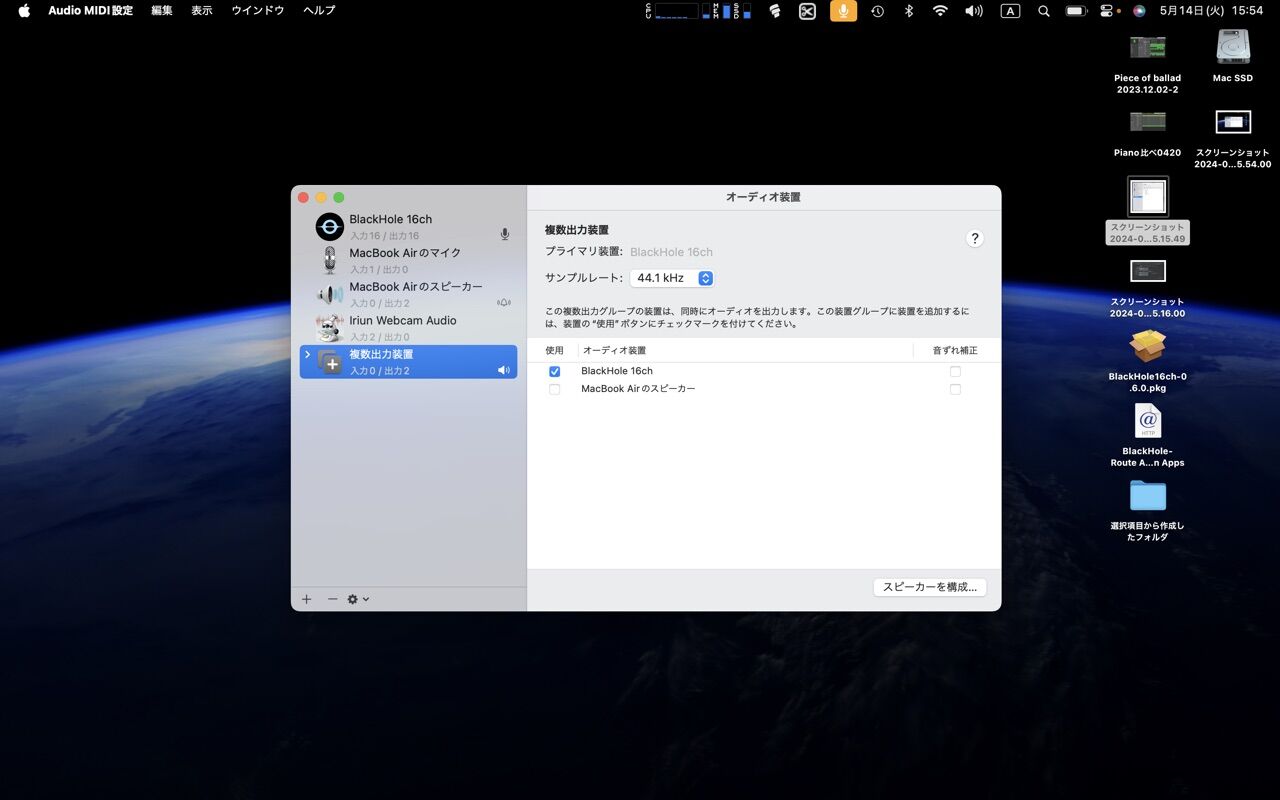Open the サンプルレート 44.1 kHz dropdown
Screen dimensions: 1280x800
click(x=672, y=278)
